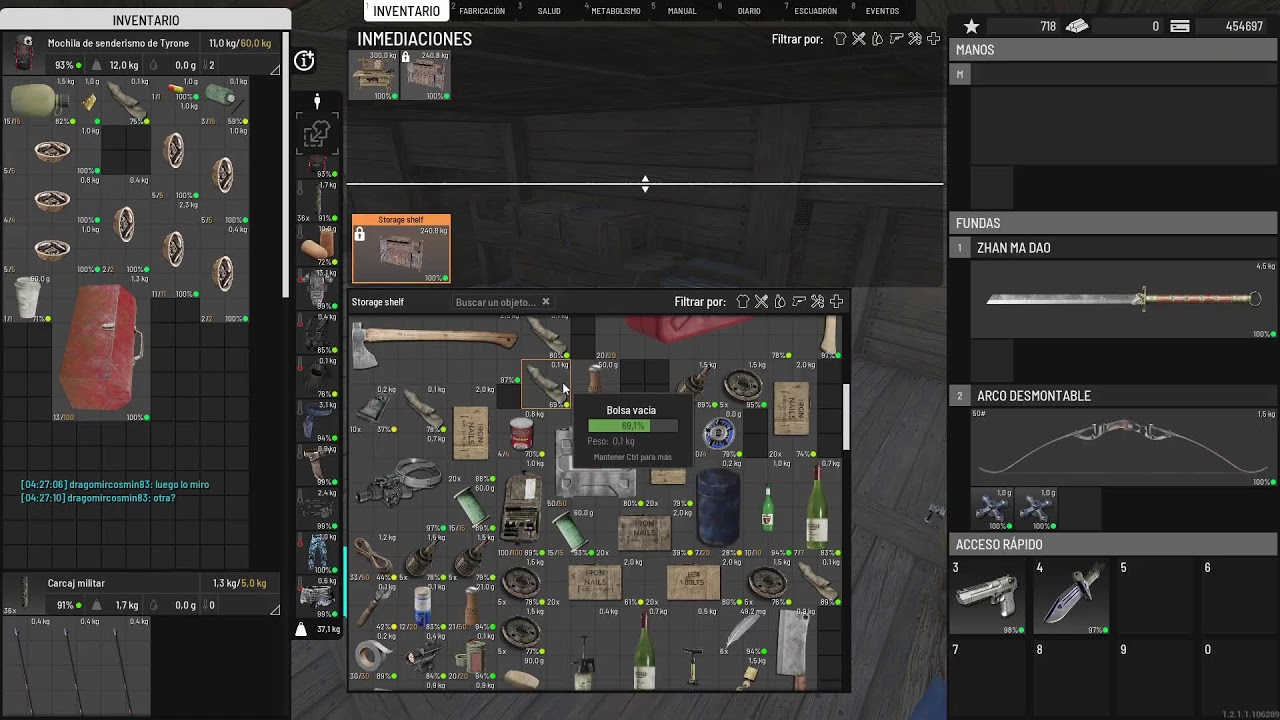The width and height of the screenshot is (1280, 720).
Task: Filter Storage shelf by tools icon
Action: (817, 302)
